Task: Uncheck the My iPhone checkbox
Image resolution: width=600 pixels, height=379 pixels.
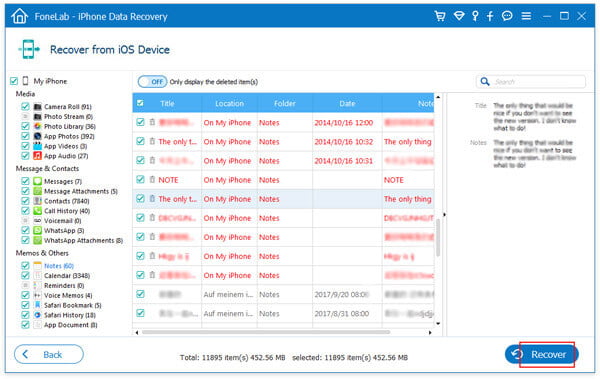Action: pos(14,81)
